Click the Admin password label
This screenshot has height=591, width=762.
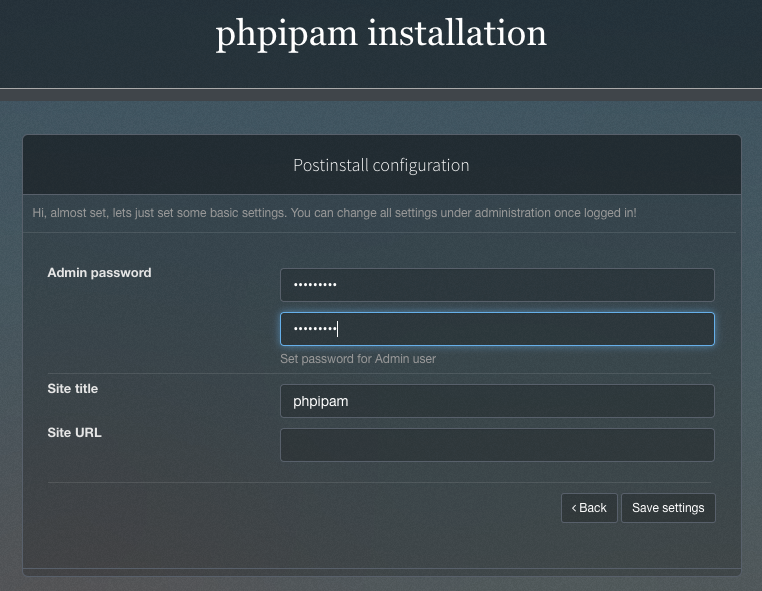pyautogui.click(x=99, y=273)
